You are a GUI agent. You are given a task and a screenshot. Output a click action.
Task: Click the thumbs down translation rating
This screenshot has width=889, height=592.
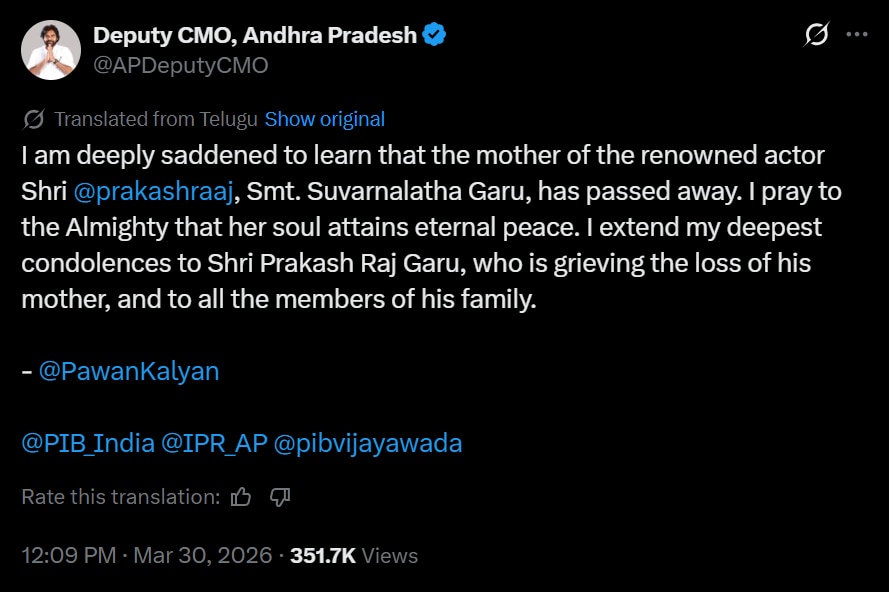(280, 497)
